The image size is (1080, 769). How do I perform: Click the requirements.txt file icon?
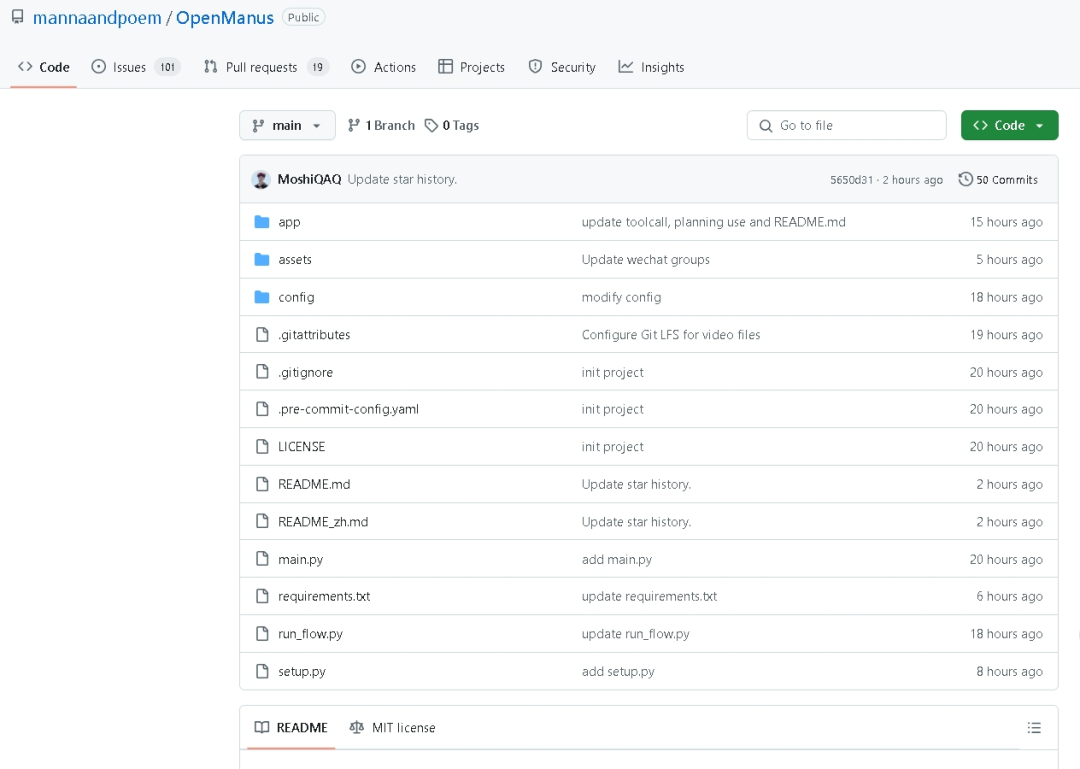262,596
